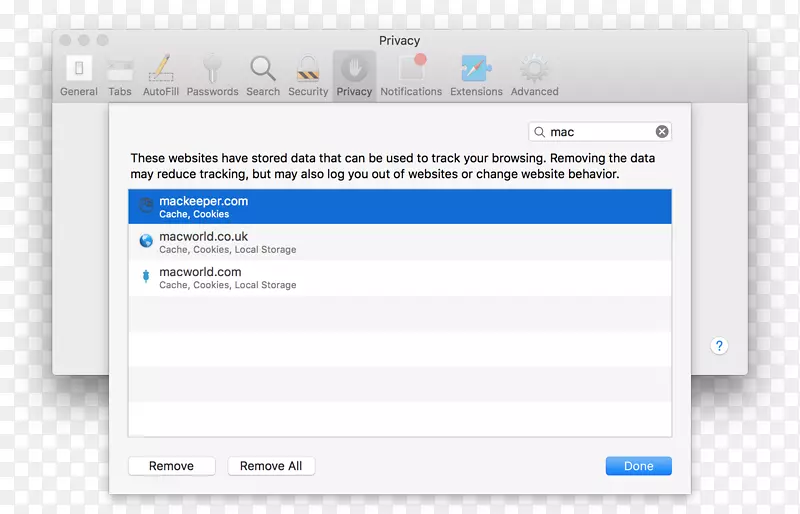Open the Security preferences pane
This screenshot has width=800, height=514.
(x=308, y=76)
